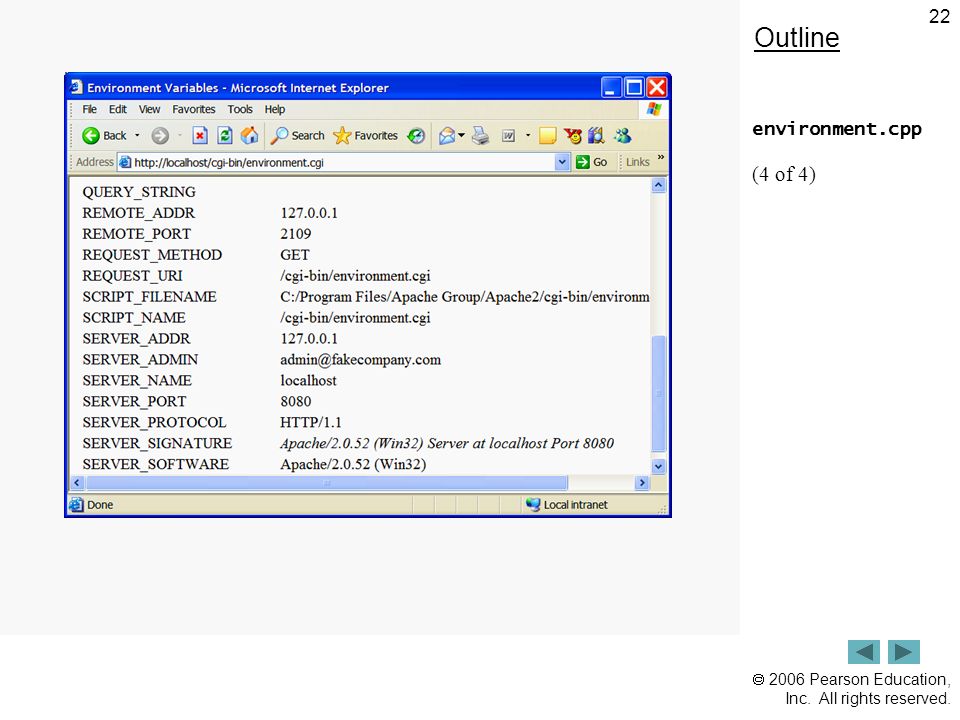Select the SERVER_NAME value localhost
This screenshot has width=960, height=720.
point(309,380)
